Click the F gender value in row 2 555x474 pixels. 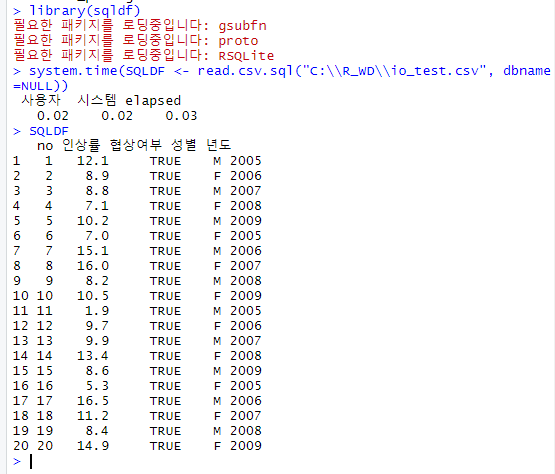[217, 176]
